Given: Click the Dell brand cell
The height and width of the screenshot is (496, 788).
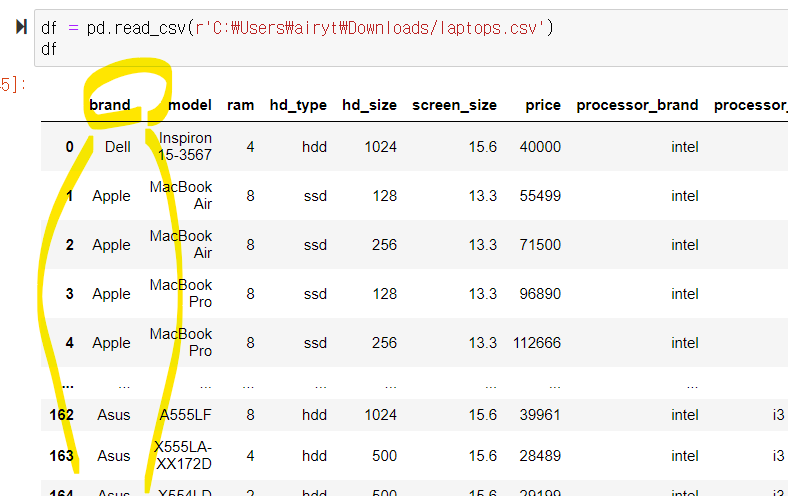Looking at the screenshot, I should point(118,147).
